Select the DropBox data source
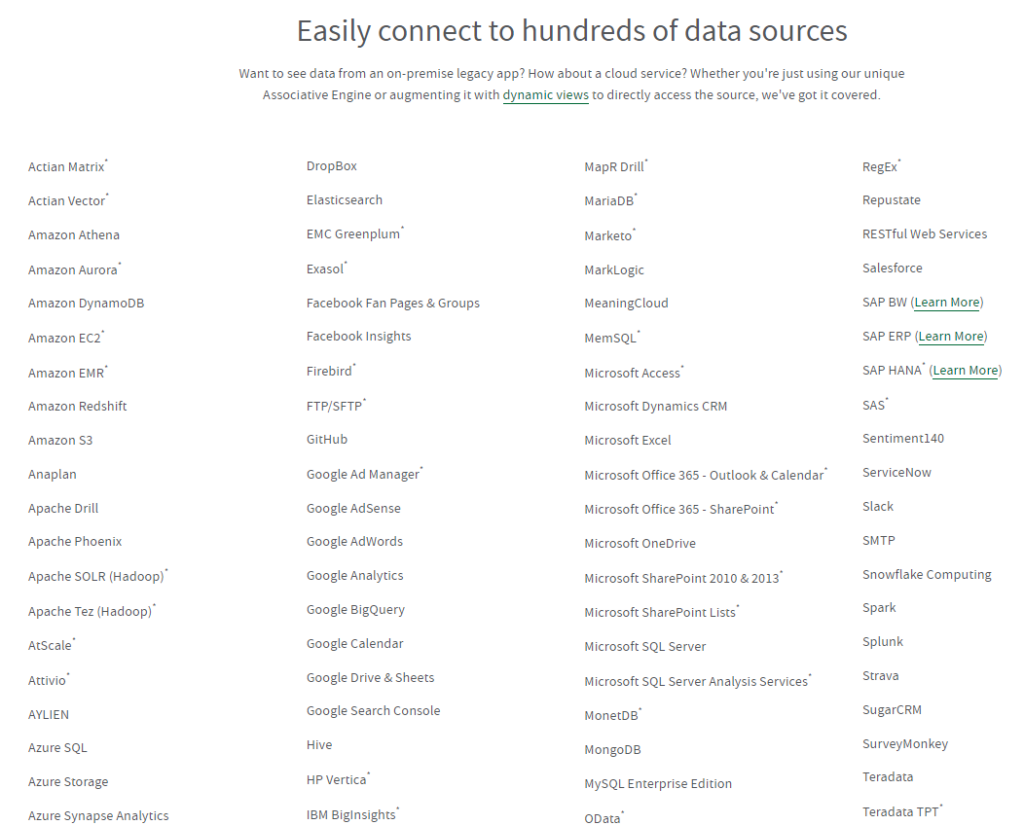The height and width of the screenshot is (825, 1024). 331,167
